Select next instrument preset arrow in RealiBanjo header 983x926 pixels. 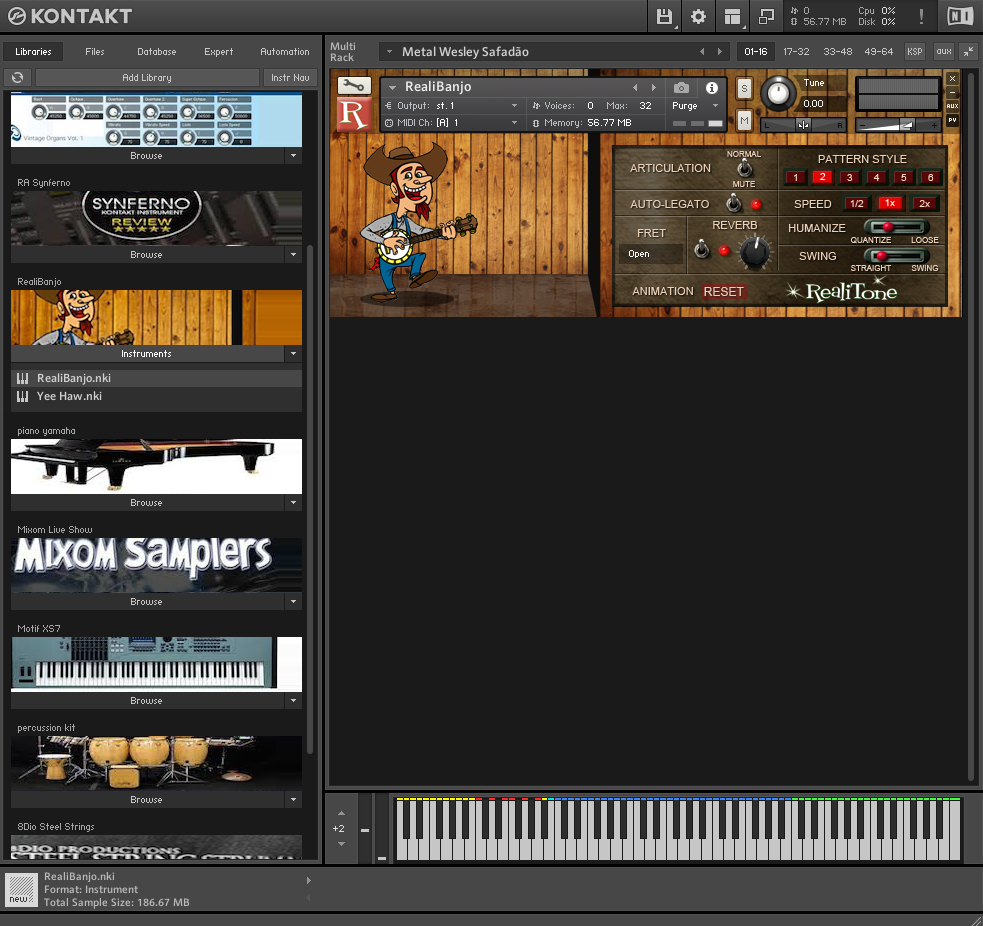pos(654,87)
